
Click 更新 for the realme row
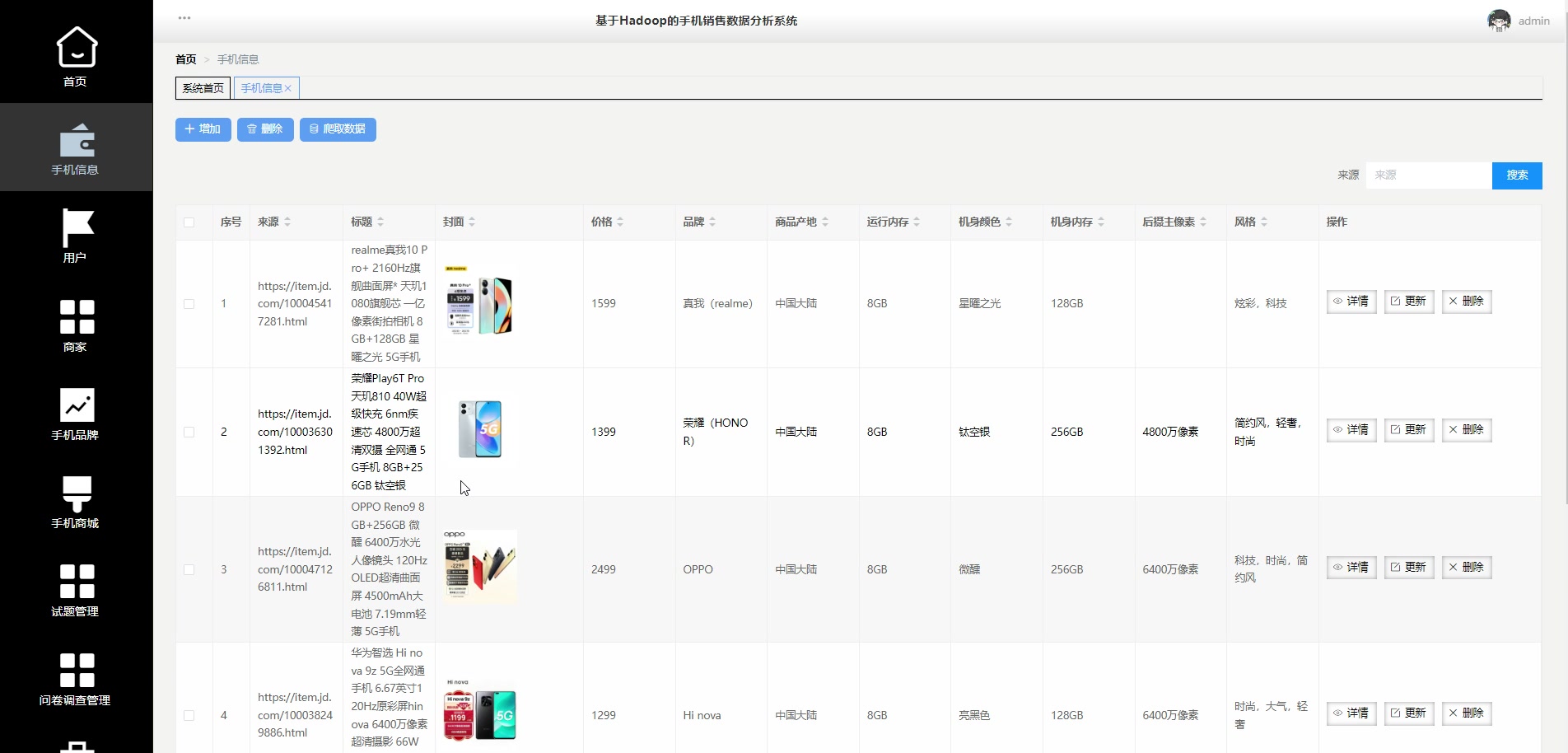1409,302
